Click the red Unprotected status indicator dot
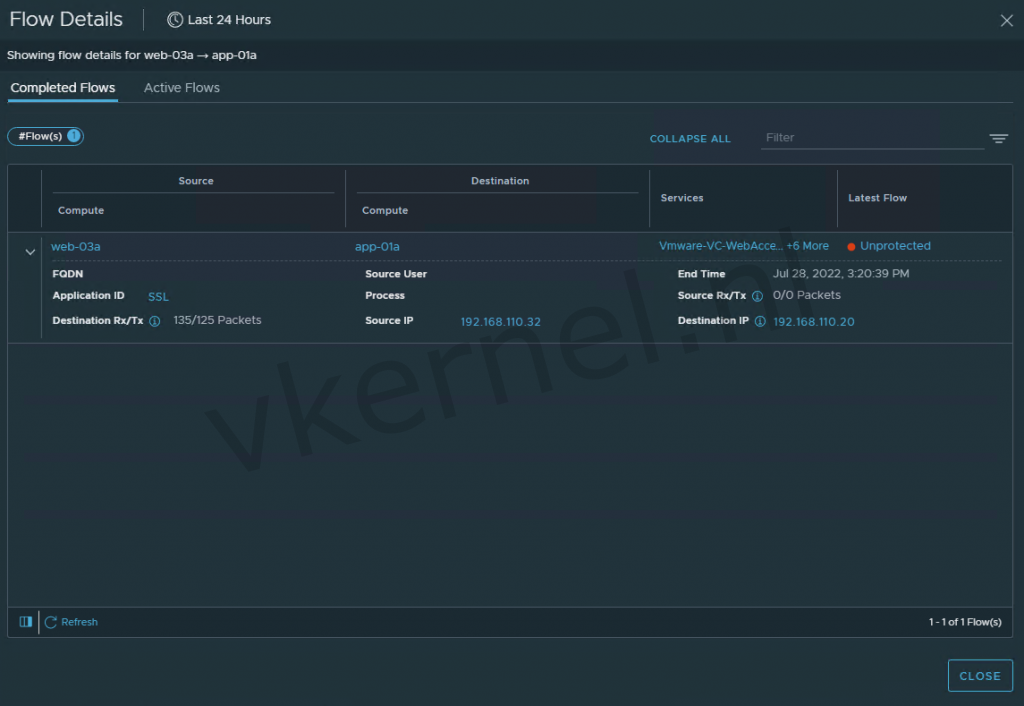This screenshot has width=1024, height=706. pyautogui.click(x=850, y=245)
